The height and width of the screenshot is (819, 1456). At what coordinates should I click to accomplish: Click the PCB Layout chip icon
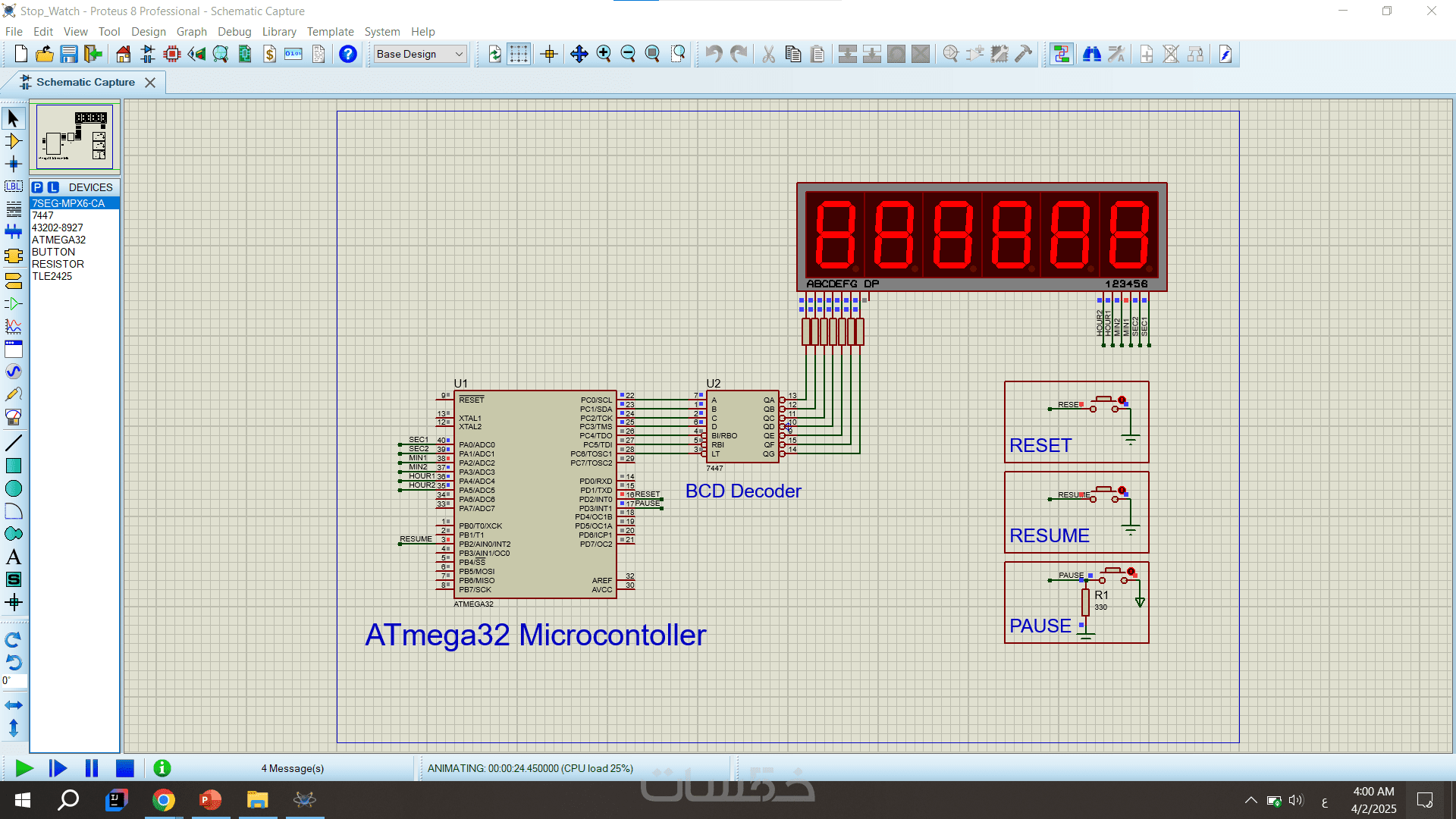(172, 54)
